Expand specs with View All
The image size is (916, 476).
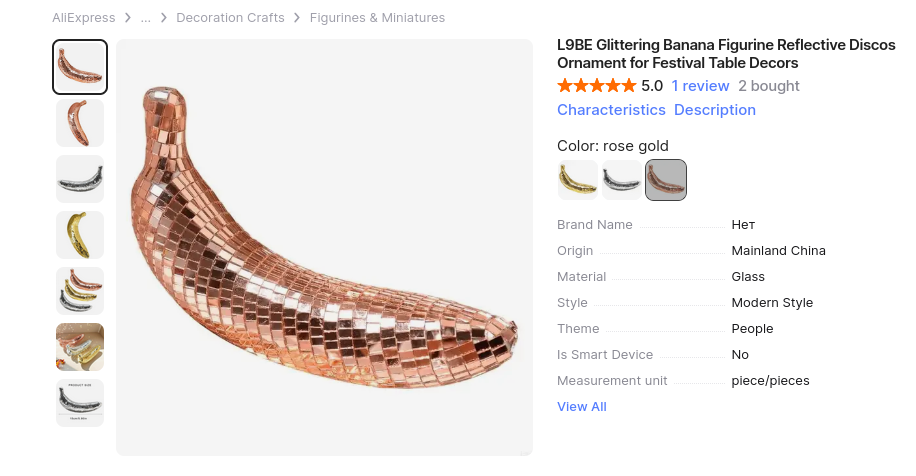582,407
